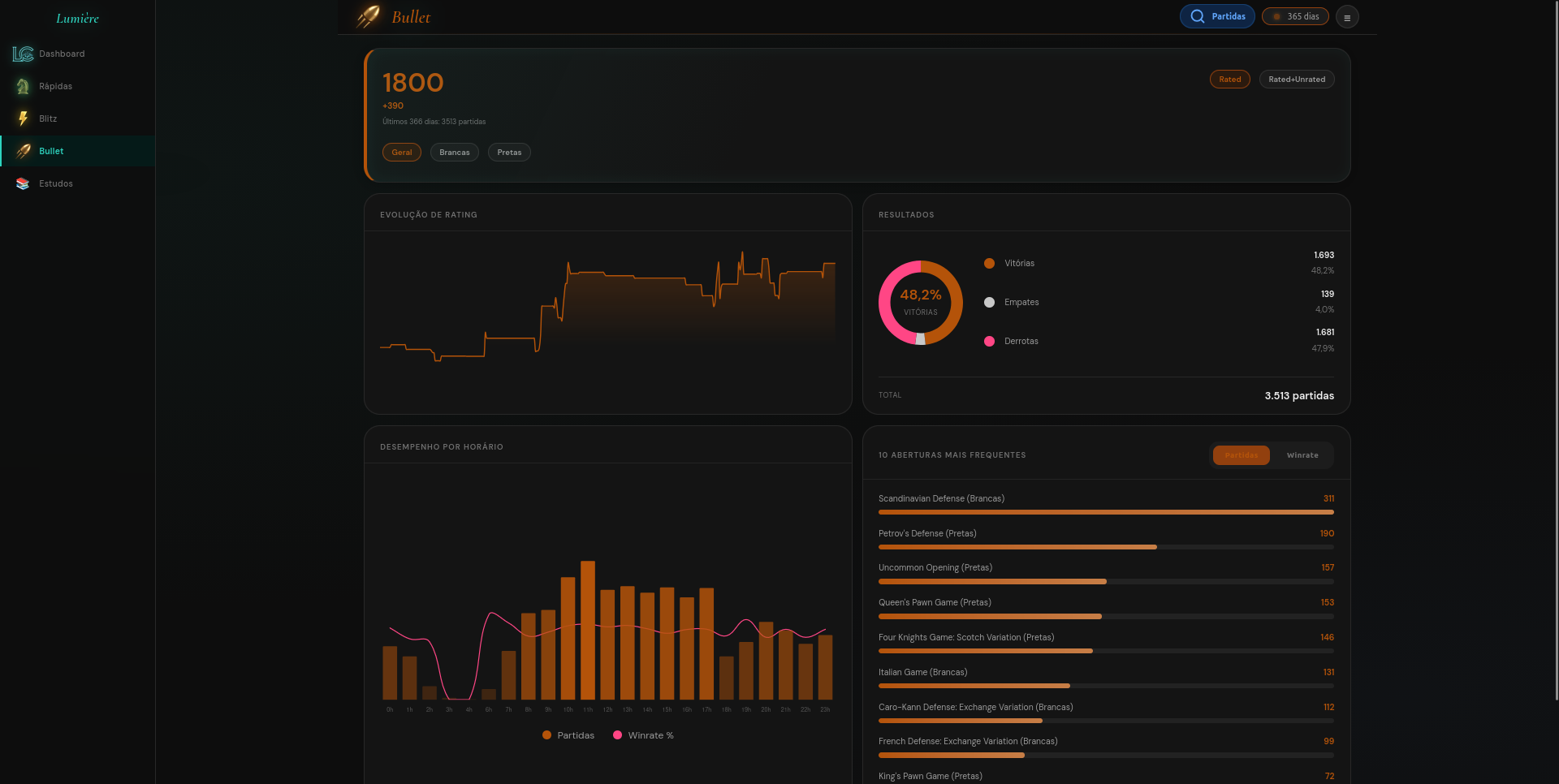1559x784 pixels.
Task: Click the 3.513 partidas total
Action: 1299,395
